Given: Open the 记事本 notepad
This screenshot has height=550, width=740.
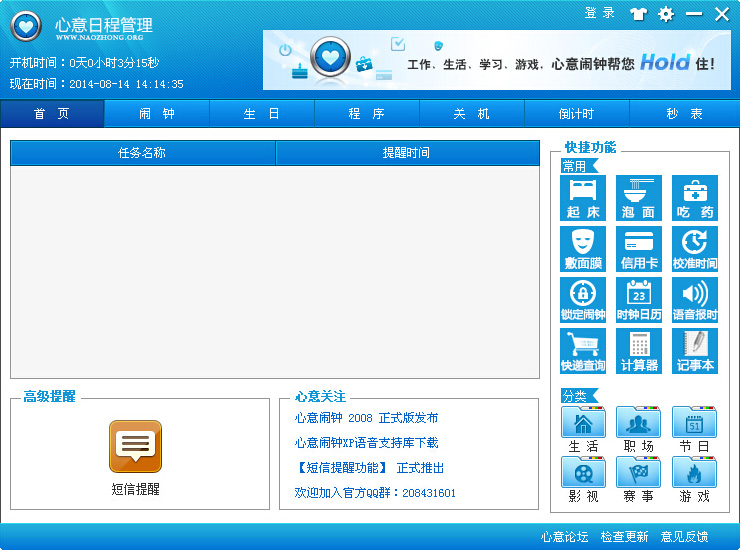Looking at the screenshot, I should point(695,351).
